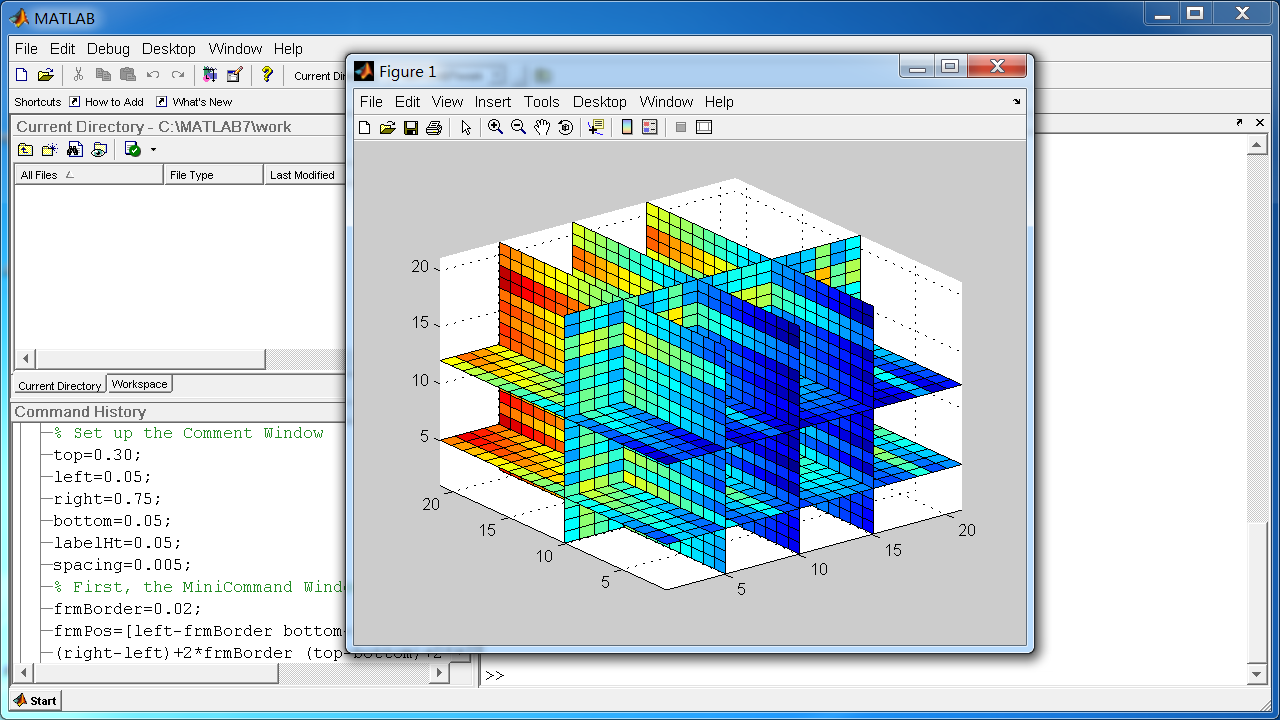Click the Find Files binoculars icon

(75, 150)
